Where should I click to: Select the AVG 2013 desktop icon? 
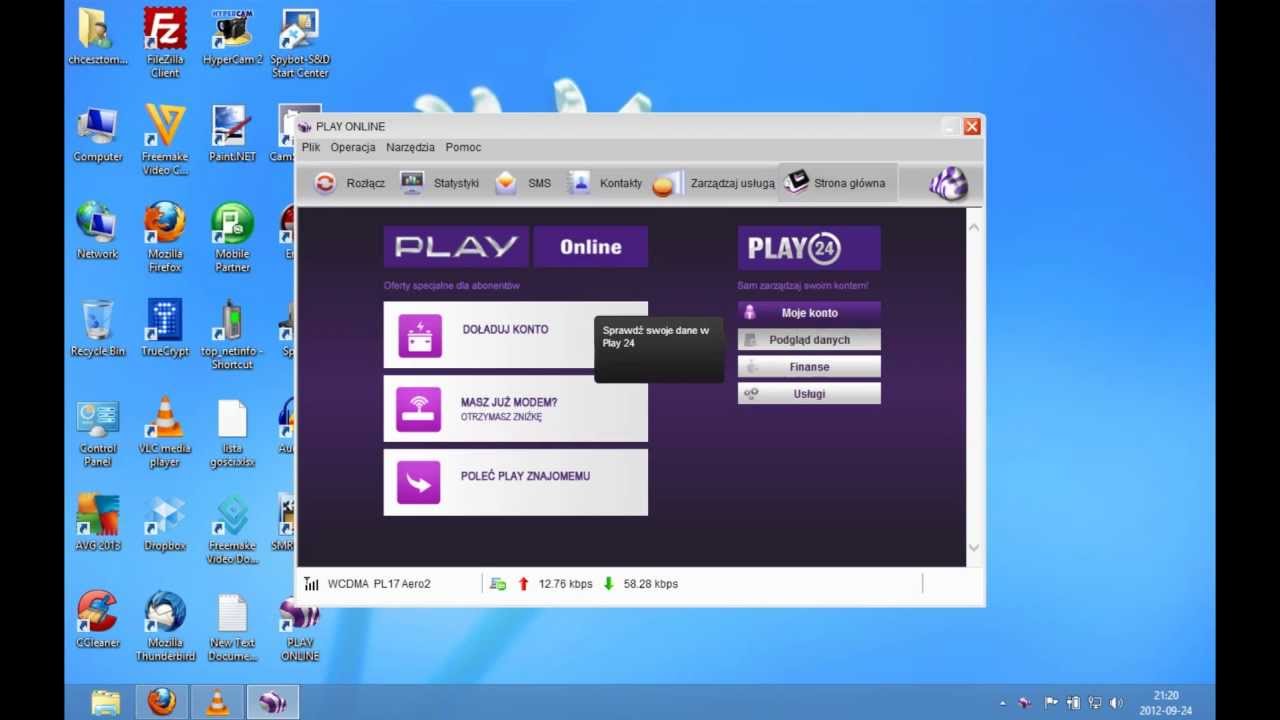tap(98, 524)
